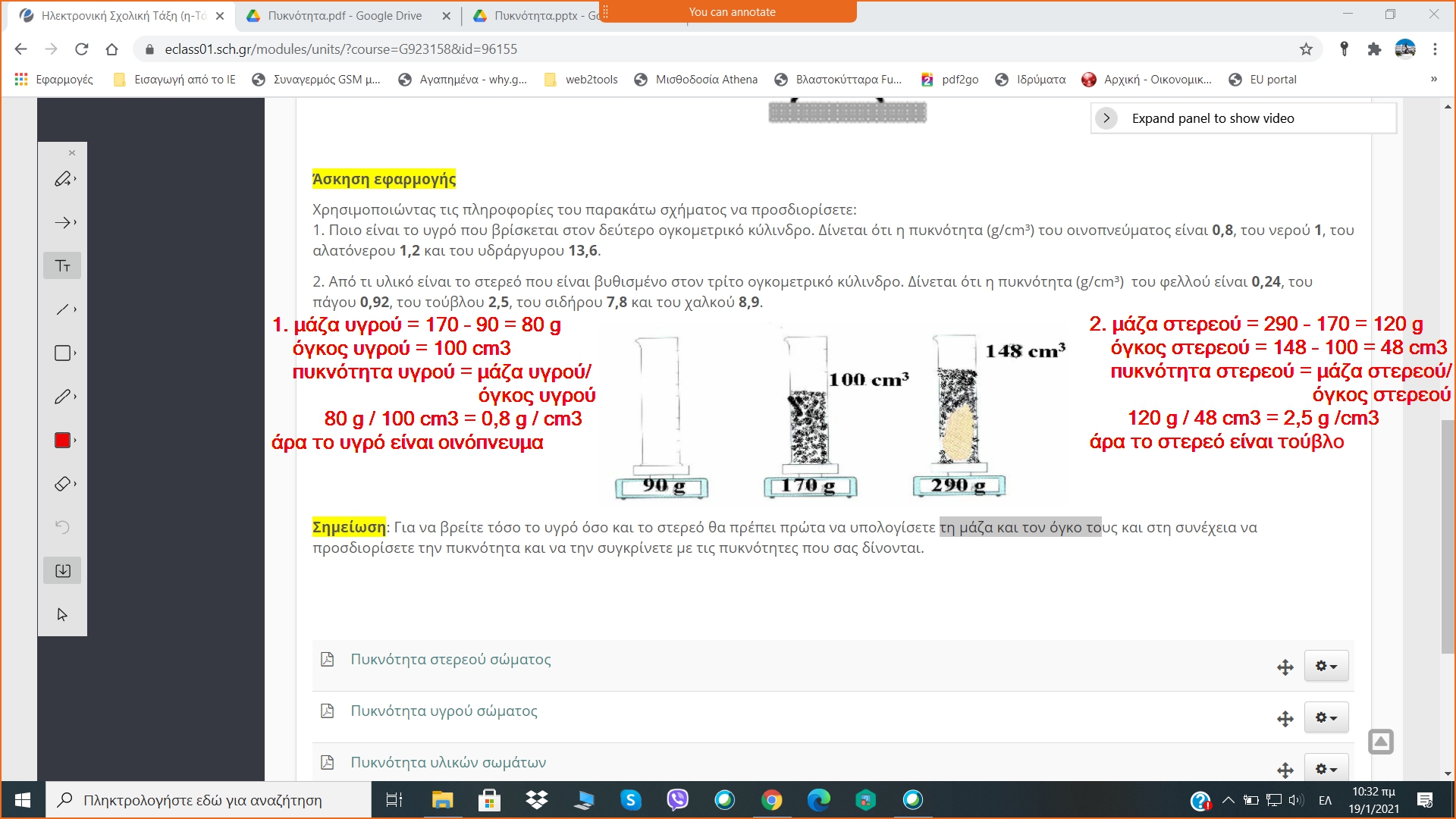Image resolution: width=1456 pixels, height=819 pixels.
Task: Open pdf2go bookmark
Action: pos(950,80)
